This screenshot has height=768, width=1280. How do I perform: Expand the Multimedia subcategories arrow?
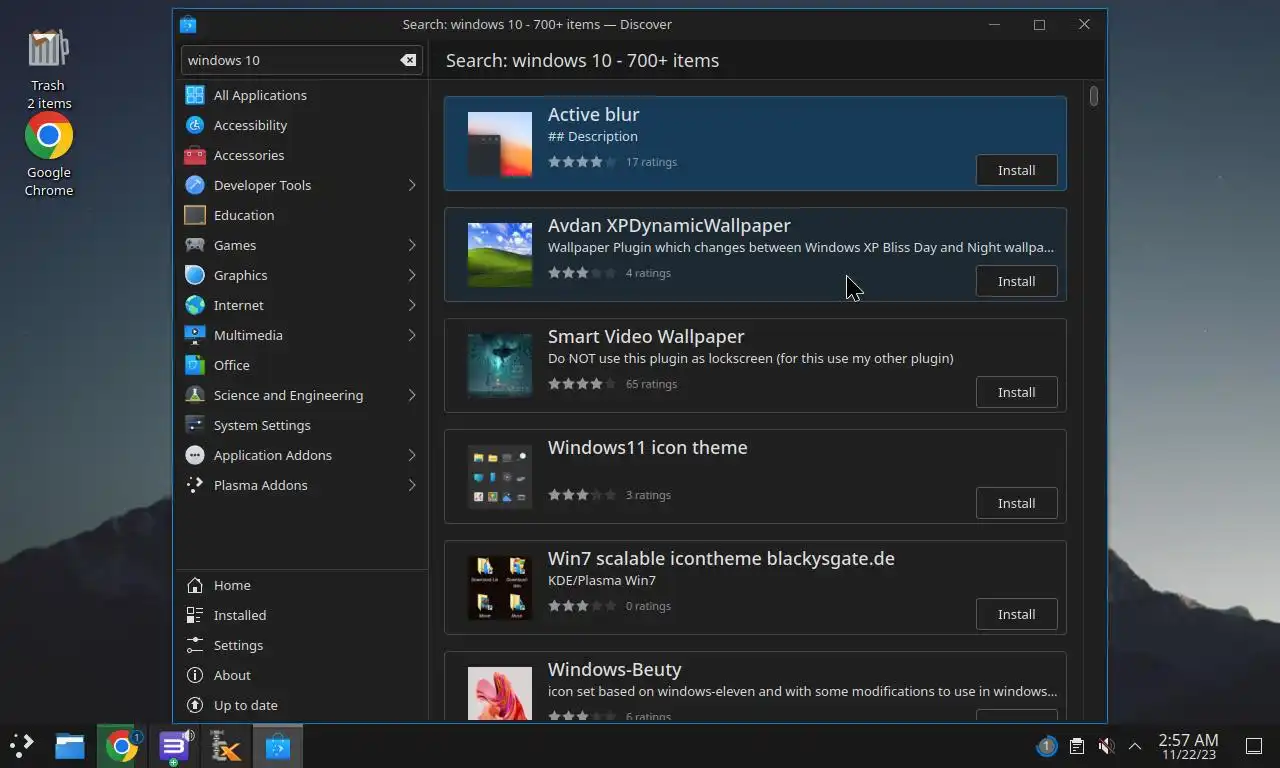click(x=411, y=335)
